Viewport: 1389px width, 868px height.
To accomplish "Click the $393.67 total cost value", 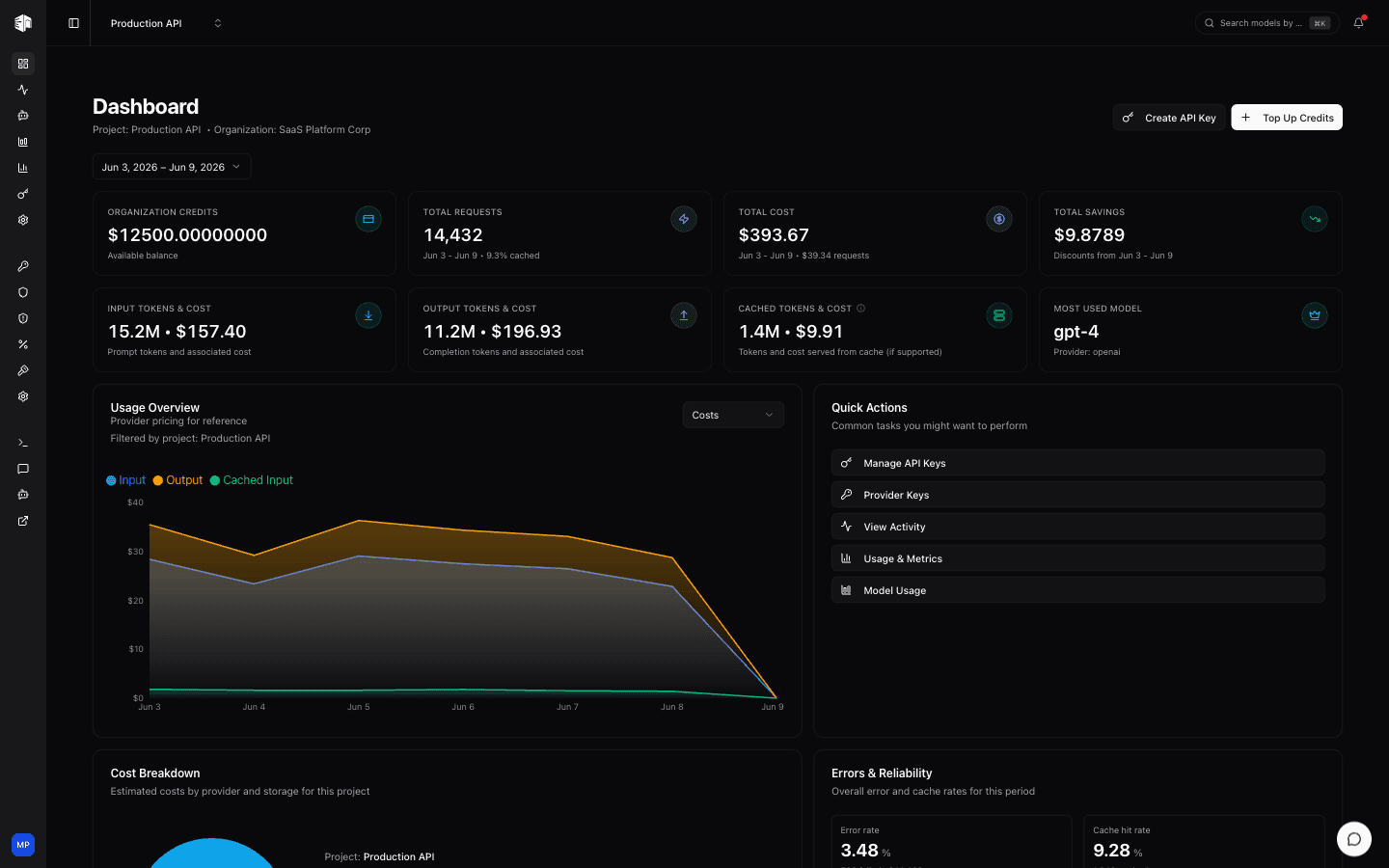I will pyautogui.click(x=774, y=235).
